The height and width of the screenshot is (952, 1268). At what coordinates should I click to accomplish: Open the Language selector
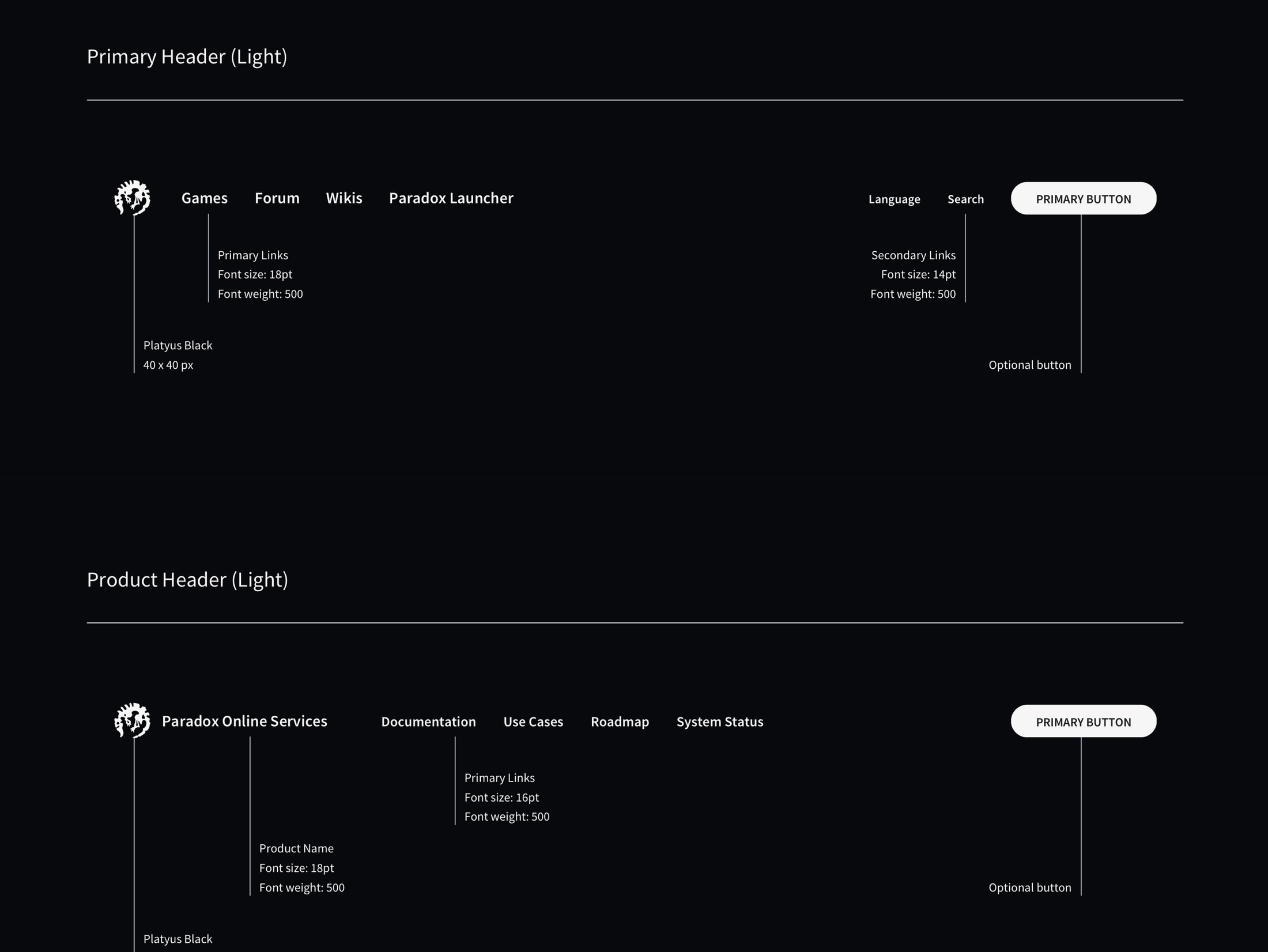(x=894, y=199)
